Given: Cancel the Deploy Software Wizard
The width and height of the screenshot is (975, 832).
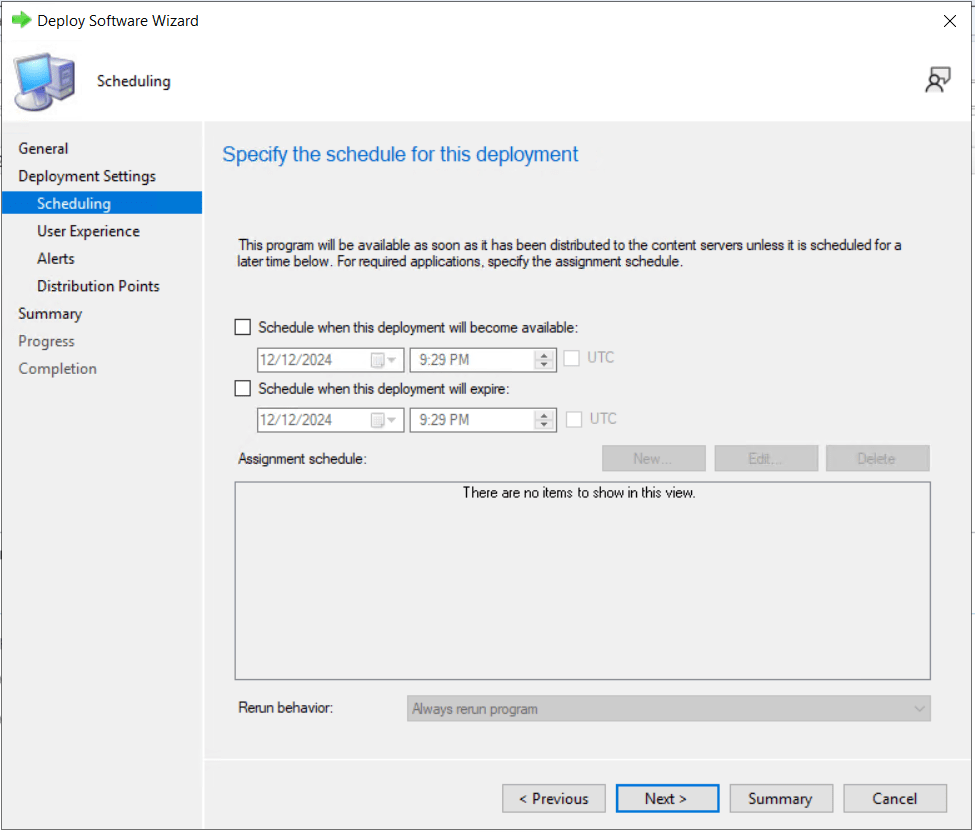Looking at the screenshot, I should 894,798.
